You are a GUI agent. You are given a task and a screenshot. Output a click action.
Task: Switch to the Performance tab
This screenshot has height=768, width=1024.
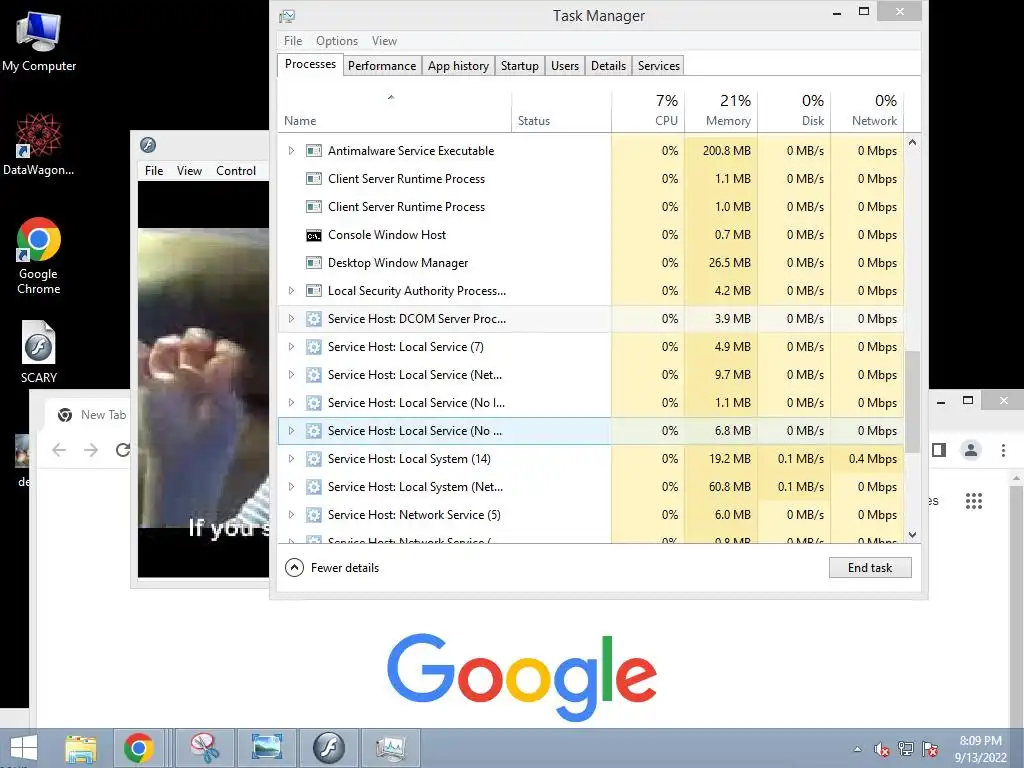click(x=381, y=66)
